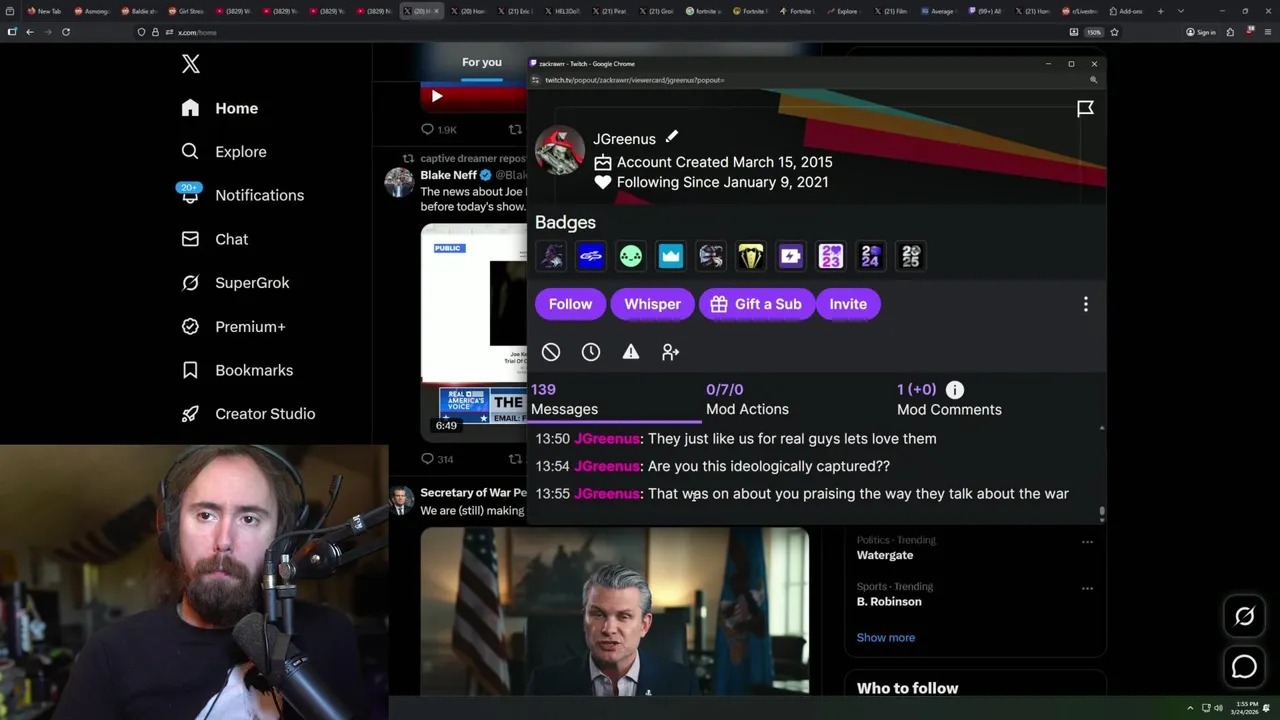Click the Invite button
Image resolution: width=1280 pixels, height=720 pixels.
(848, 304)
